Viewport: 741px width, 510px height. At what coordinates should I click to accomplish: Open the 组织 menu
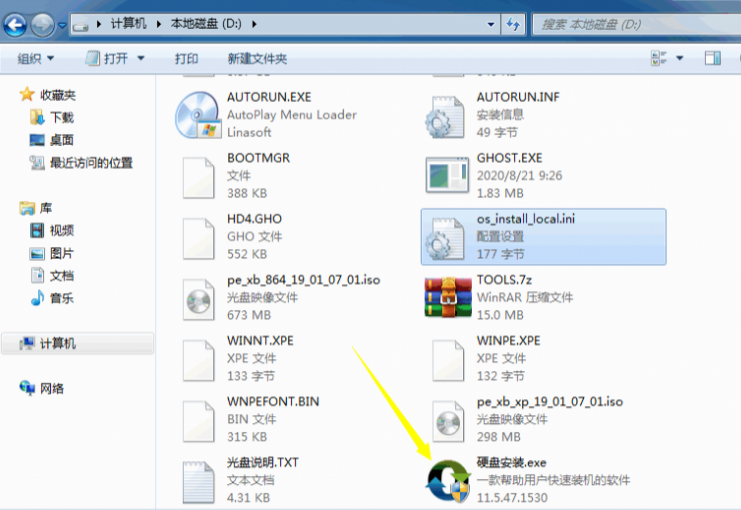click(36, 59)
